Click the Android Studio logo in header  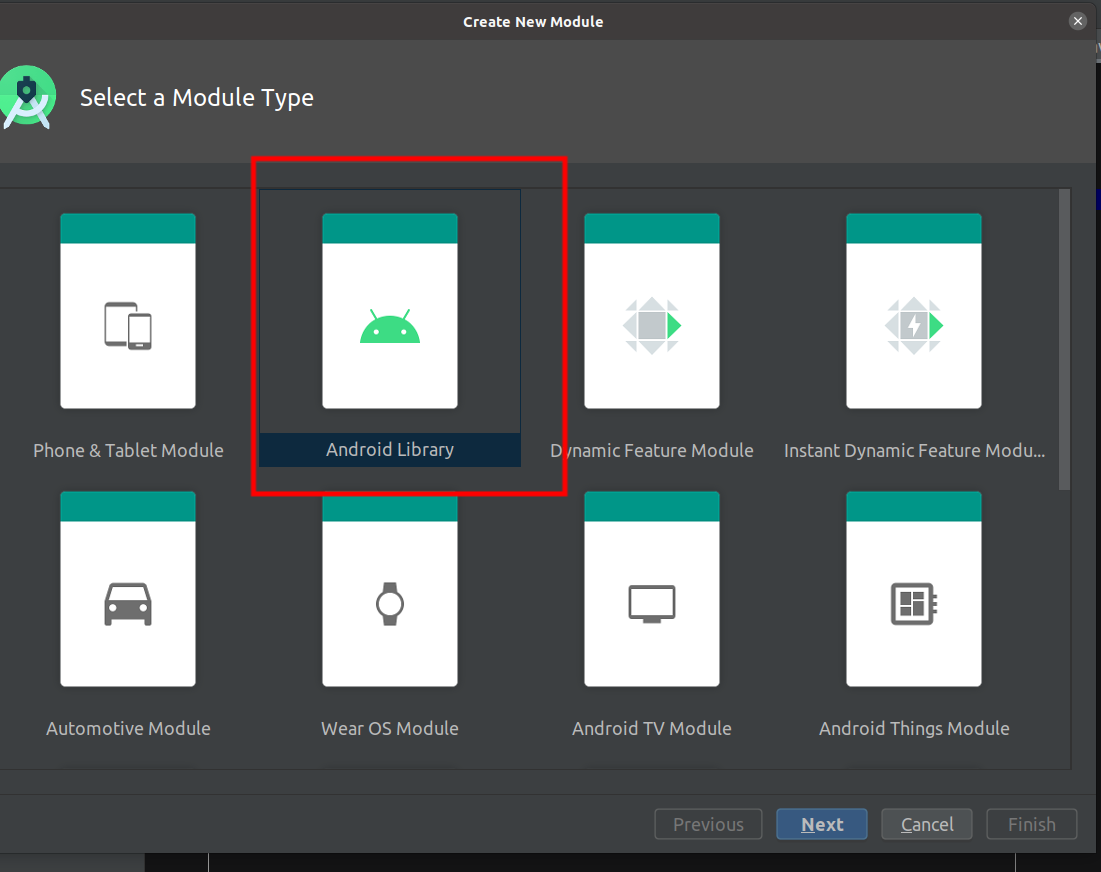click(27, 98)
